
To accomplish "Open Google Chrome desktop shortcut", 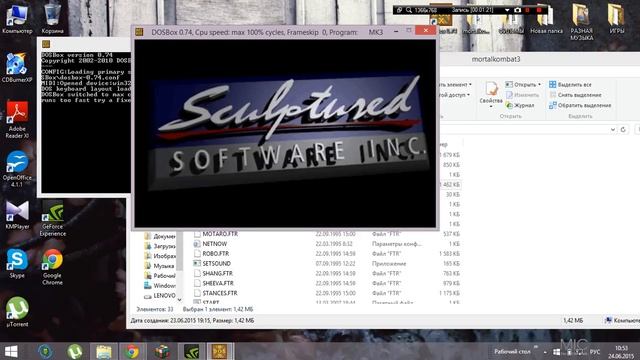I will (53, 267).
